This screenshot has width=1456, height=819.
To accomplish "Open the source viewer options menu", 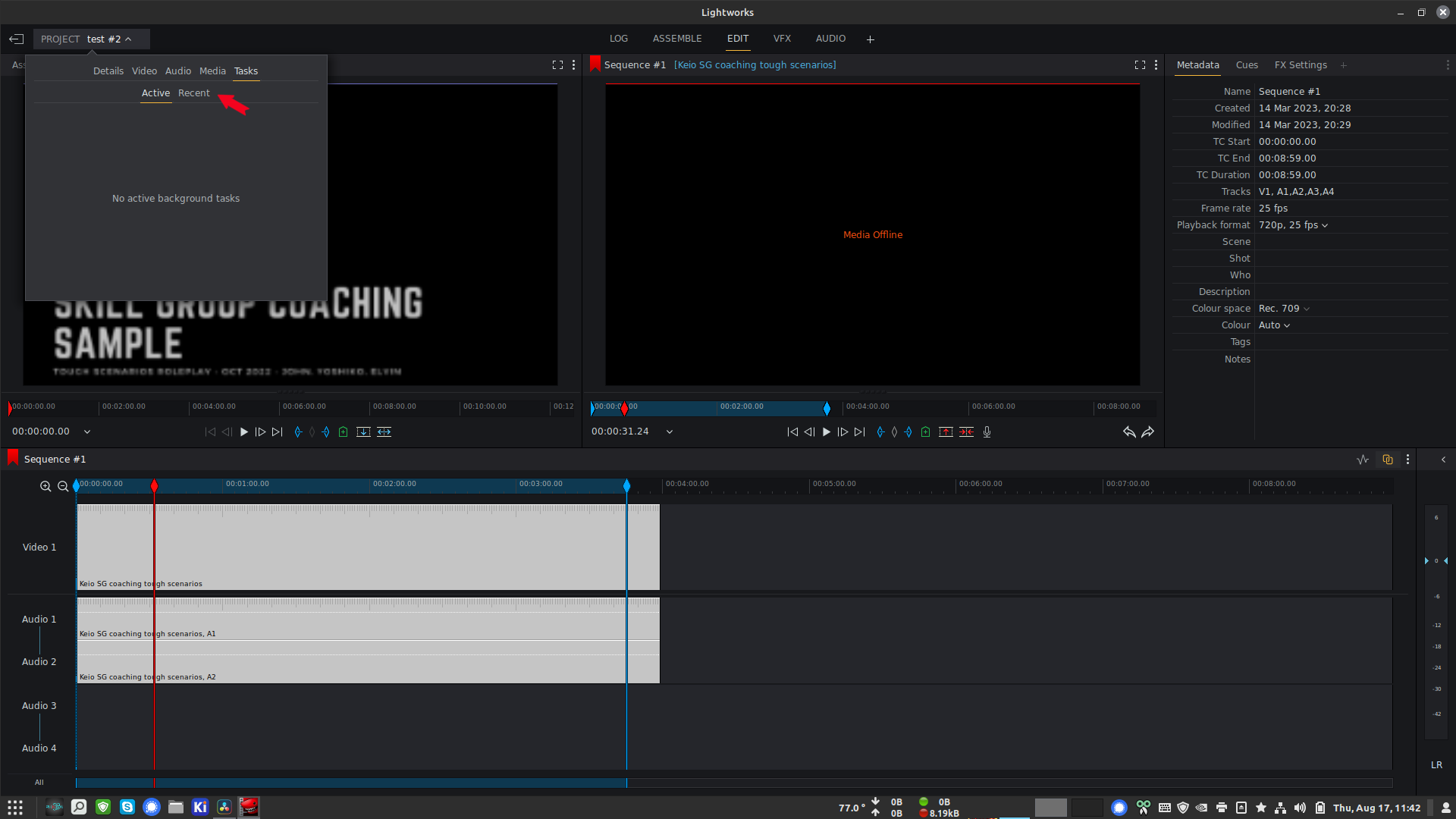I will [574, 65].
